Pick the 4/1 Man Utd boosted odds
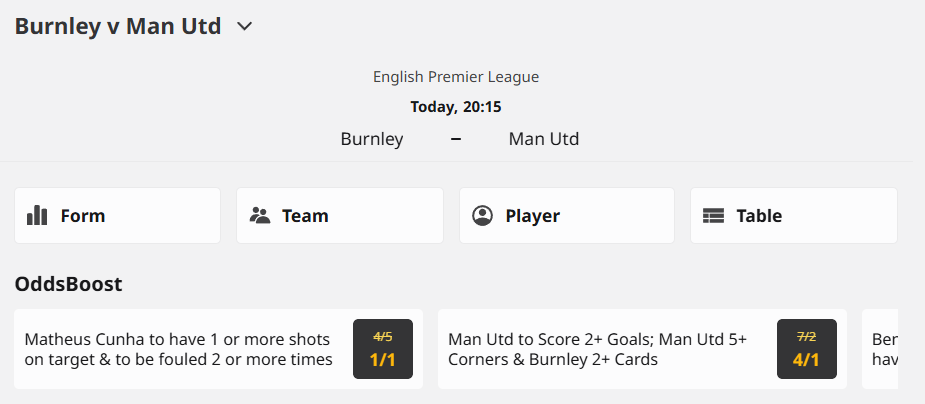This screenshot has width=925, height=404. point(806,349)
